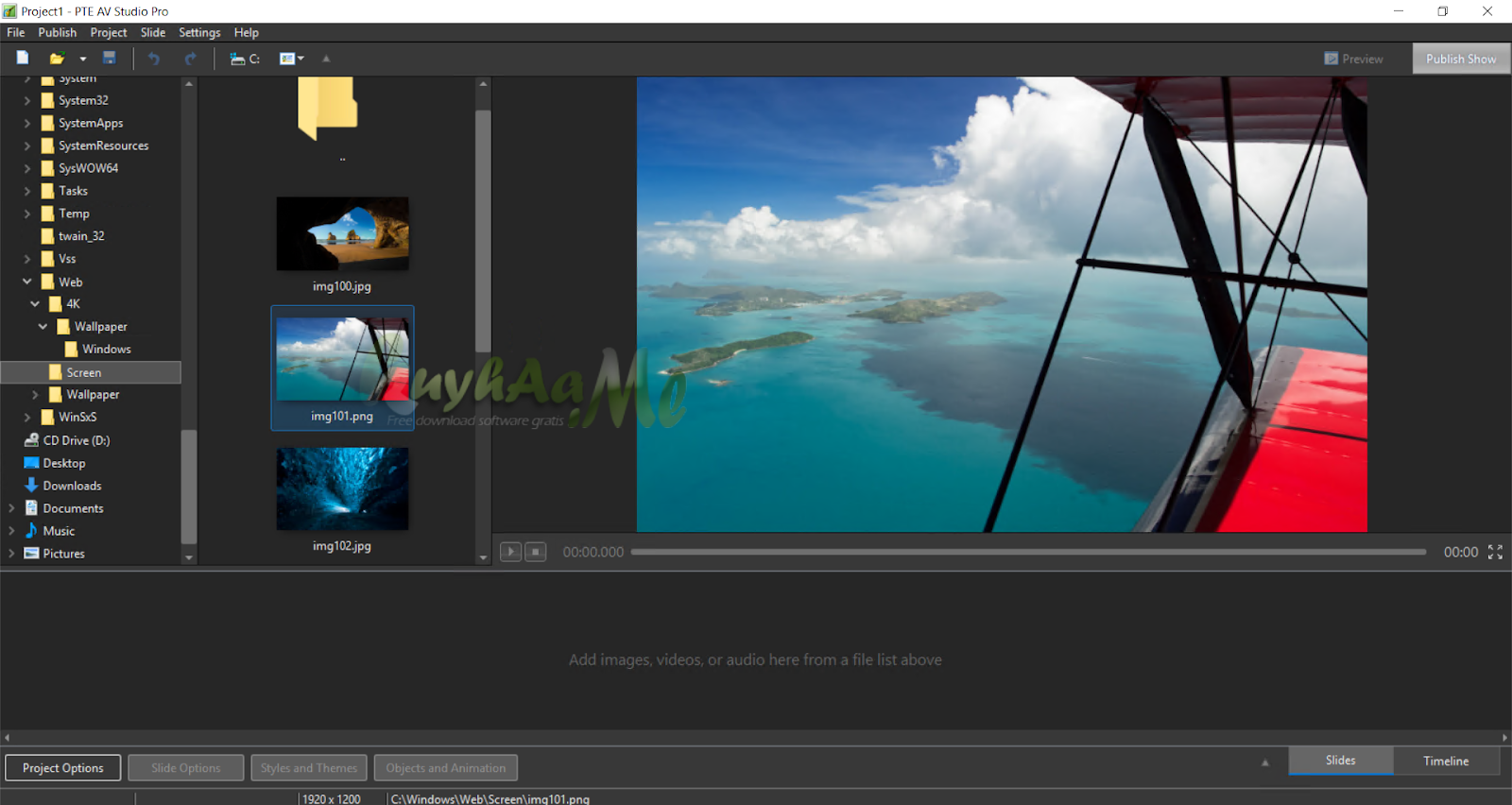The height and width of the screenshot is (805, 1512).
Task: Select the Screen folder
Action: [x=91, y=372]
